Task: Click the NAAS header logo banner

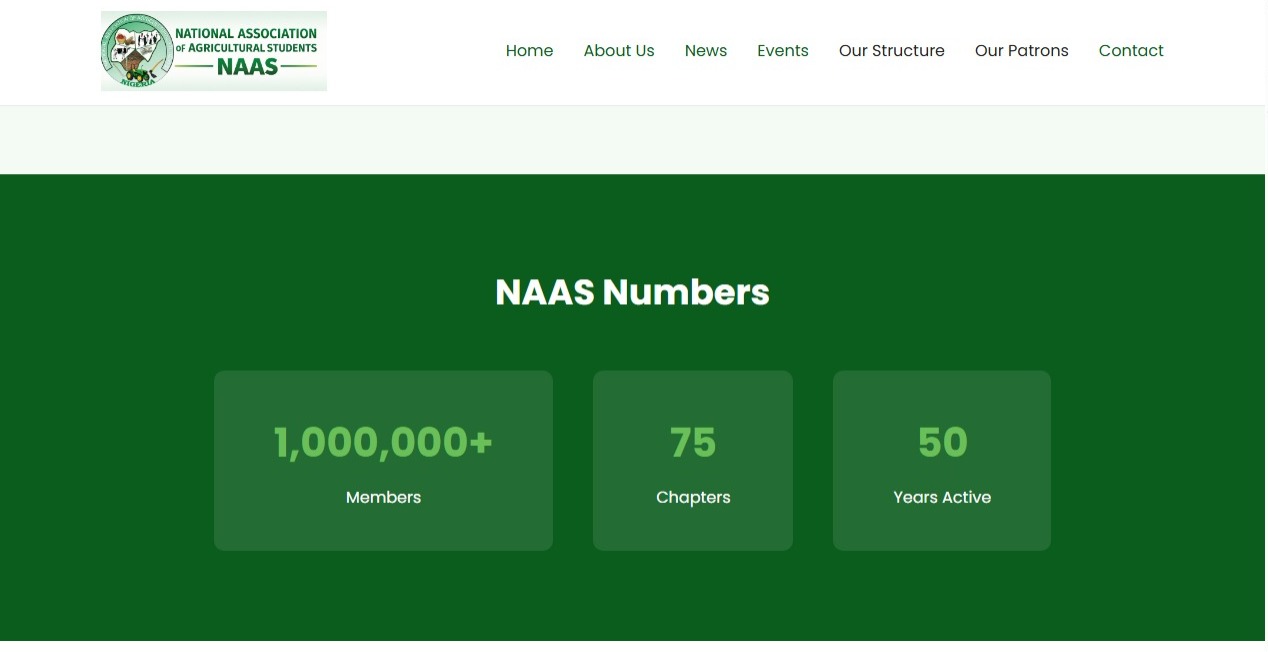Action: point(213,51)
